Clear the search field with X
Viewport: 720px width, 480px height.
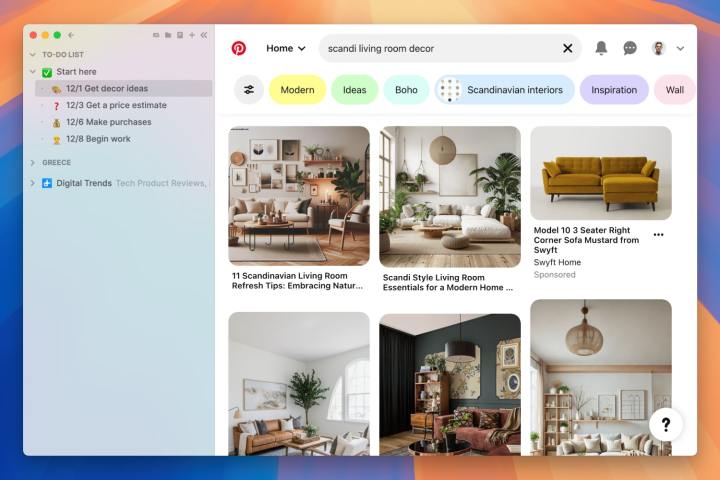click(567, 48)
